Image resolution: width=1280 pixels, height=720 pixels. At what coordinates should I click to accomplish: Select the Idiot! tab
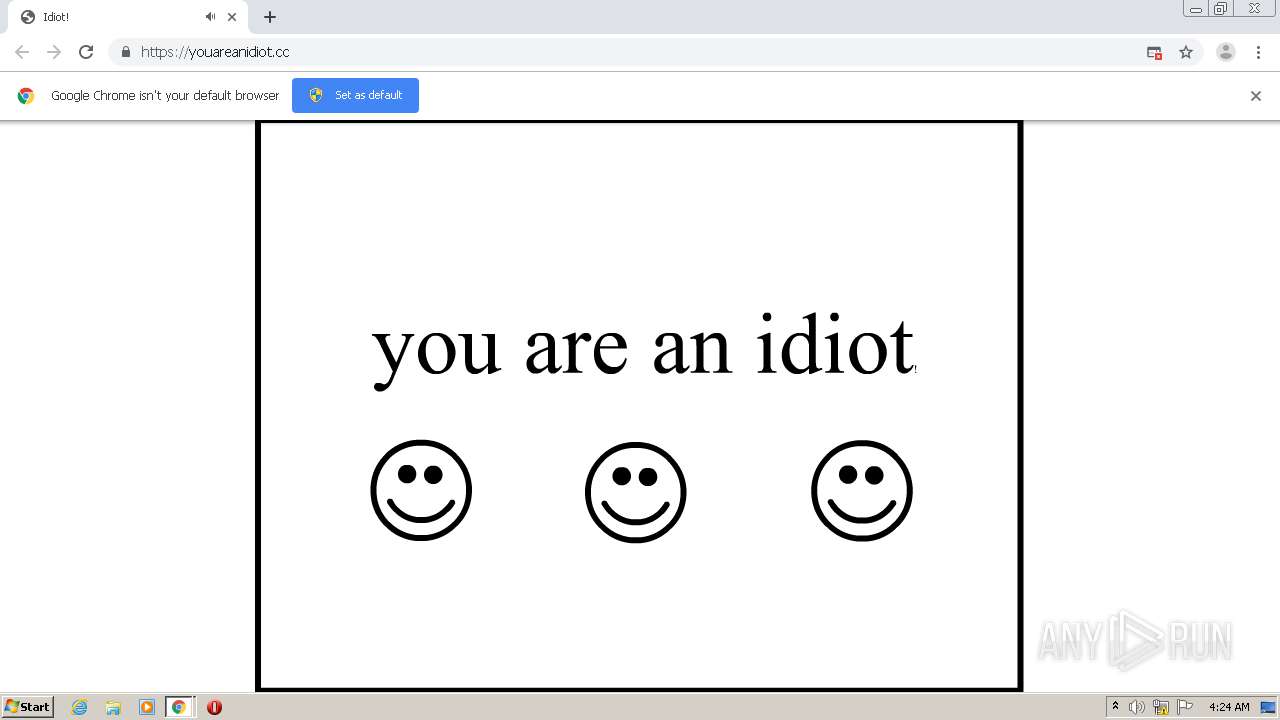pyautogui.click(x=128, y=17)
